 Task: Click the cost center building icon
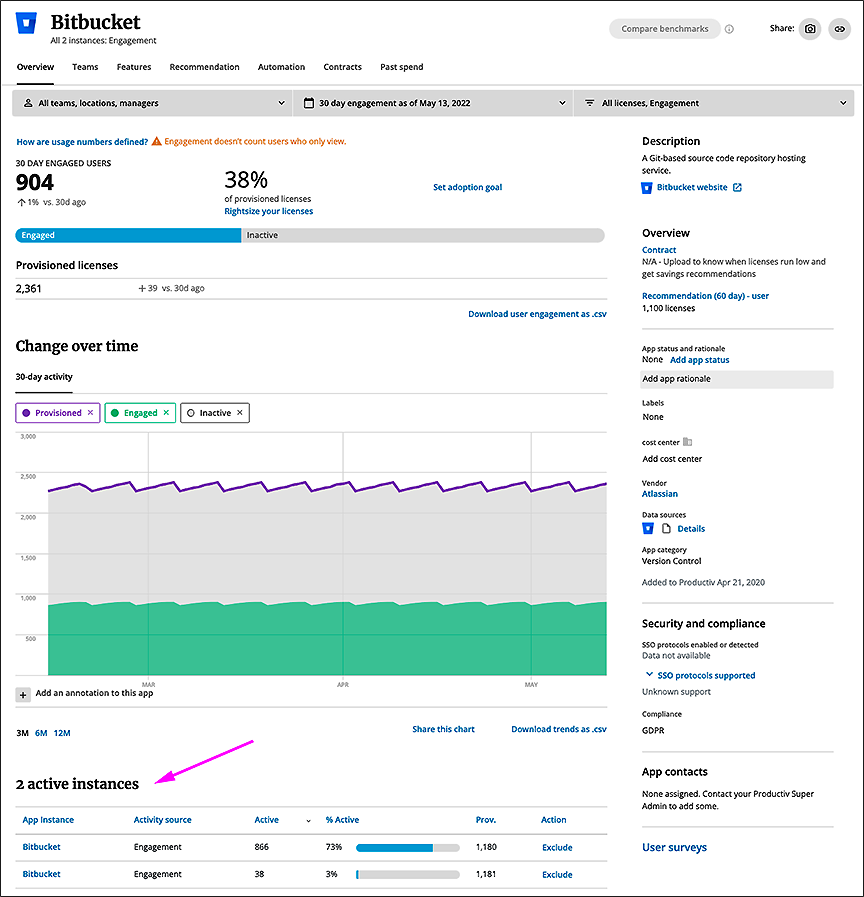[687, 442]
